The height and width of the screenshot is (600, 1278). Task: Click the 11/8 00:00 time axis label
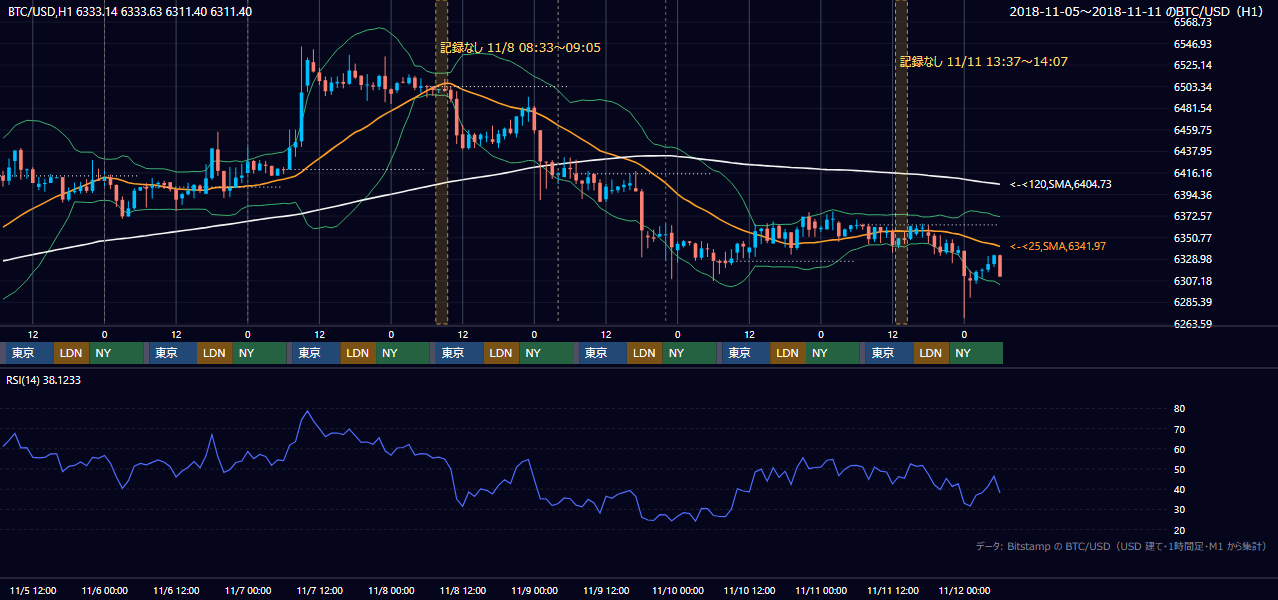[x=391, y=590]
